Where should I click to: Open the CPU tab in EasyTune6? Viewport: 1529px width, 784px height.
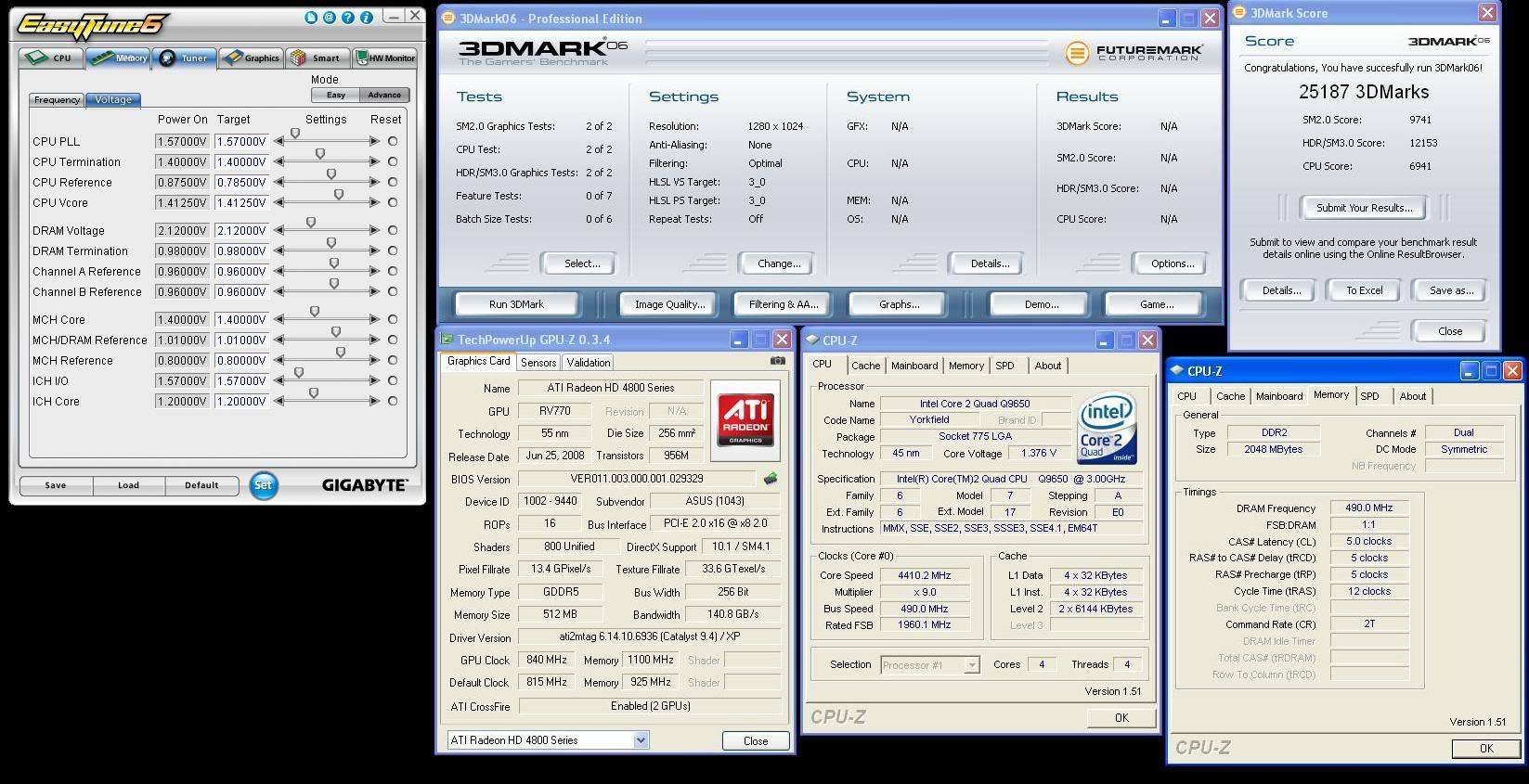pyautogui.click(x=50, y=58)
